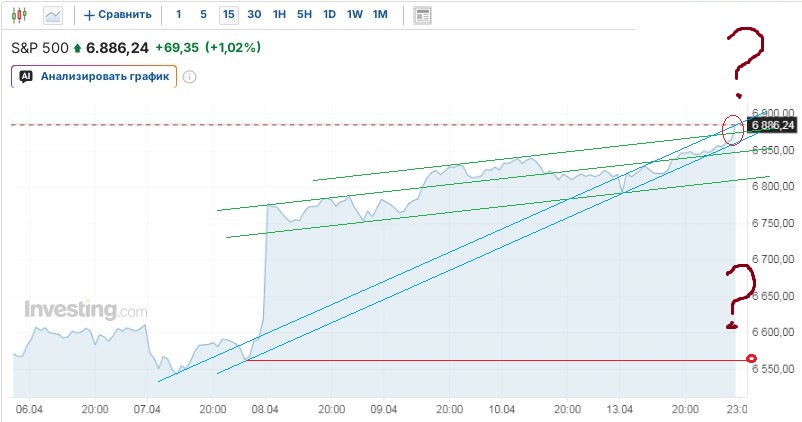Switch to the 1H timeframe
The height and width of the screenshot is (422, 802).
point(280,15)
